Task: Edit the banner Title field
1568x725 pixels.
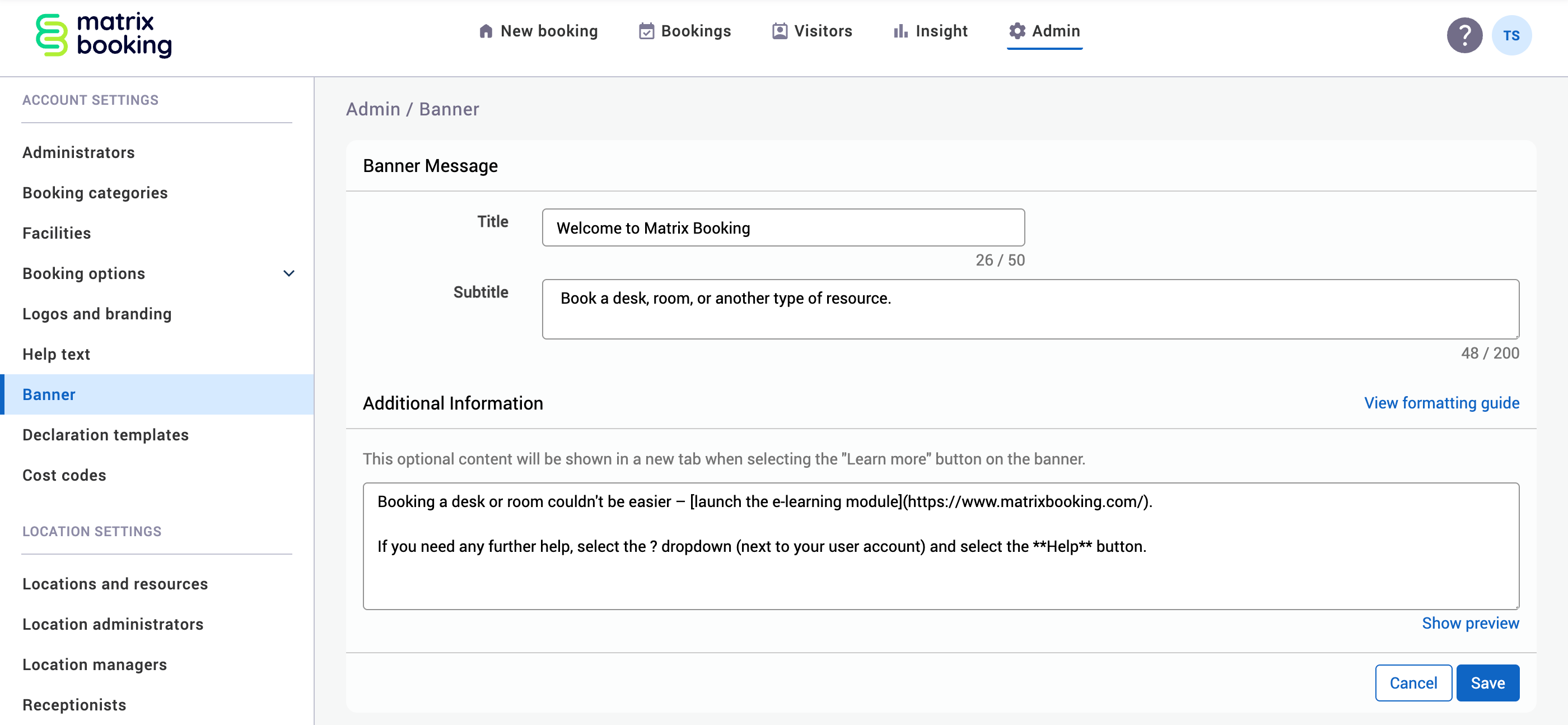Action: click(783, 228)
